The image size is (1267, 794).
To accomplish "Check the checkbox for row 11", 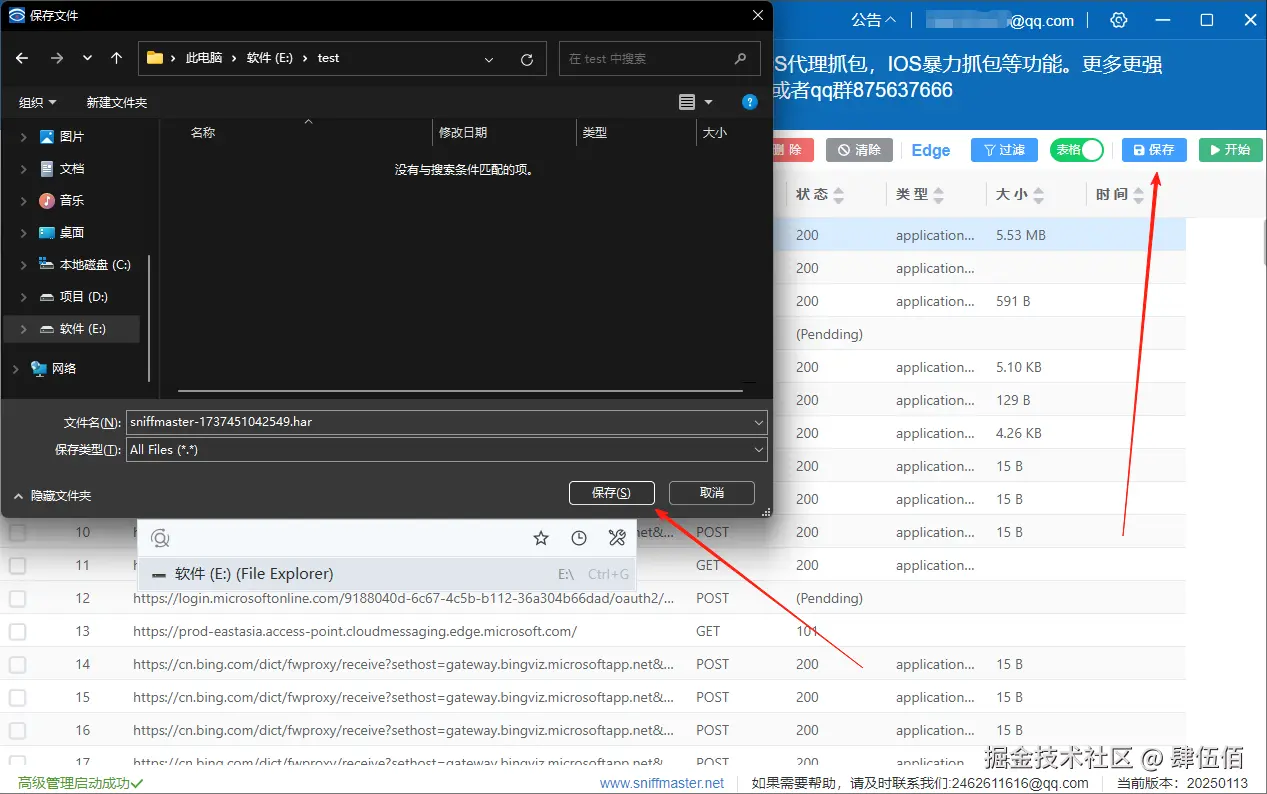I will pyautogui.click(x=18, y=565).
